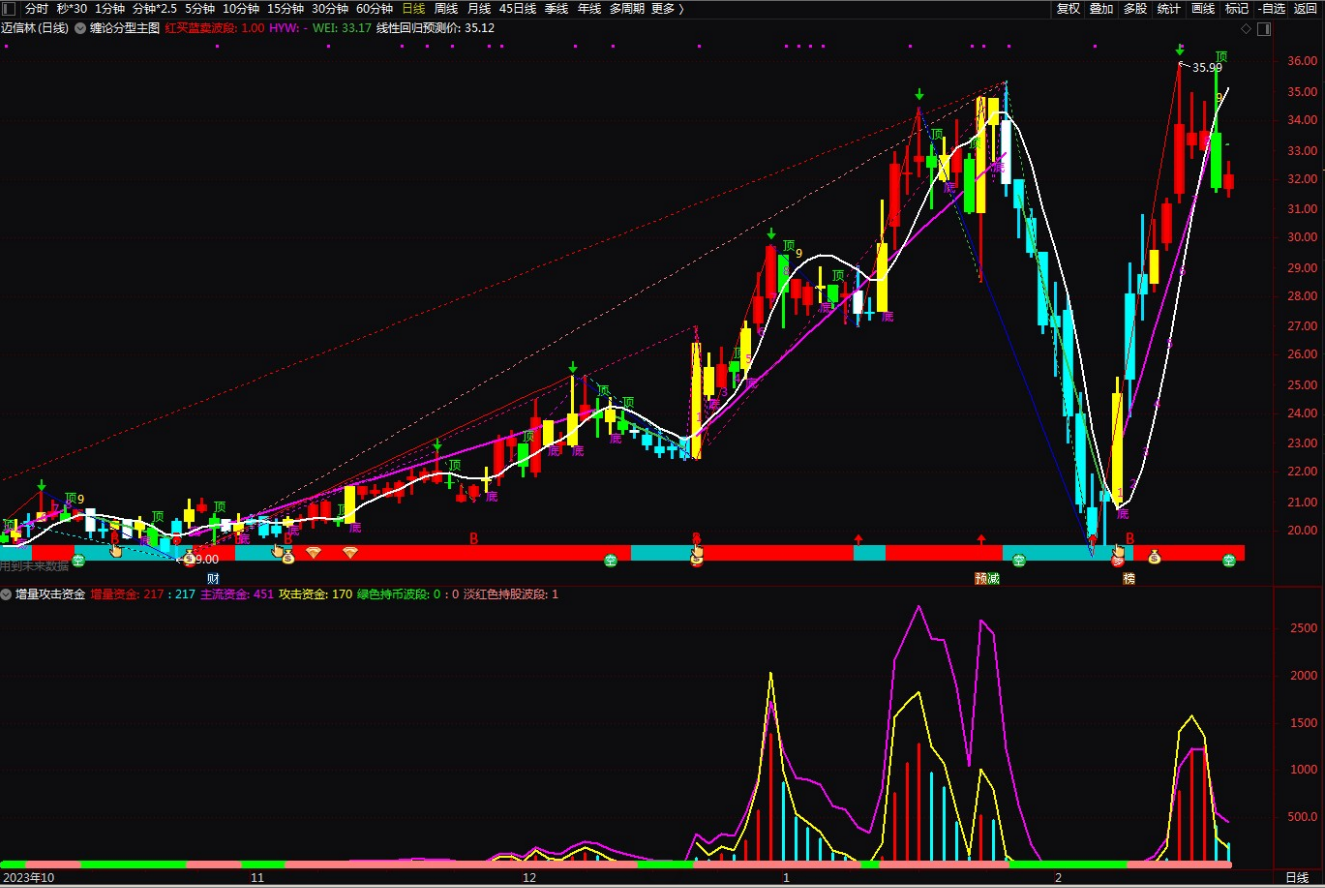Select the 5分钟 period tab
This screenshot has width=1325, height=888.
[200, 8]
